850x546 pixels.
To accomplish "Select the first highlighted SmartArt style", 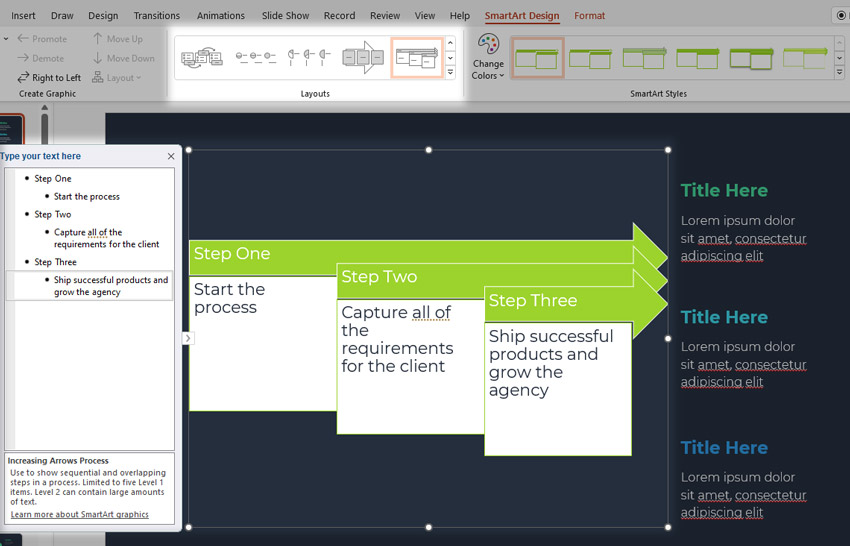I will [x=538, y=58].
